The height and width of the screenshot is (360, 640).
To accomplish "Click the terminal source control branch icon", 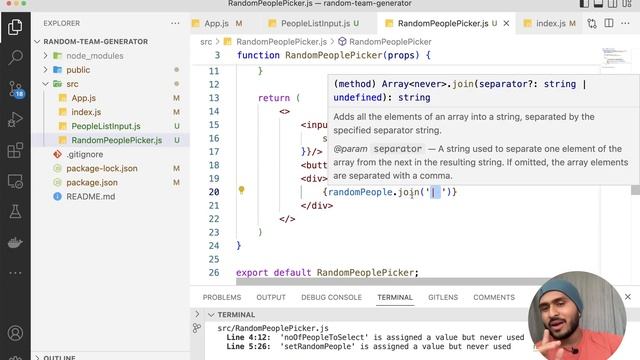I will (x=197, y=328).
